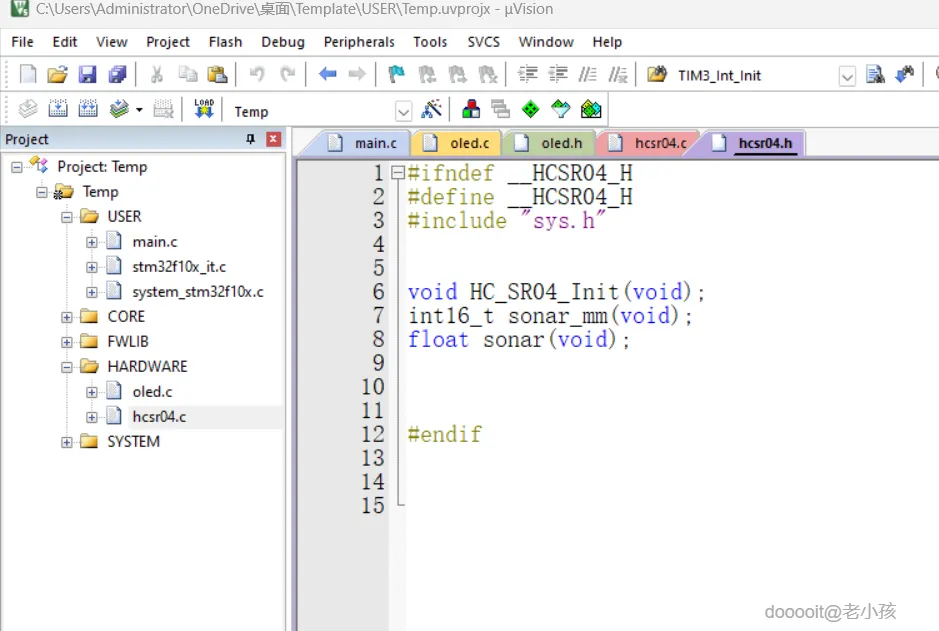
Task: Open the TIM3_Int_Init find dropdown
Action: point(847,76)
